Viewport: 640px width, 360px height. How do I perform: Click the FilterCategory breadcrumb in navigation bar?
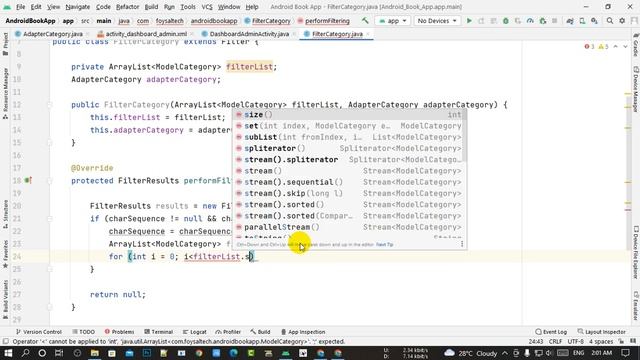[x=268, y=21]
